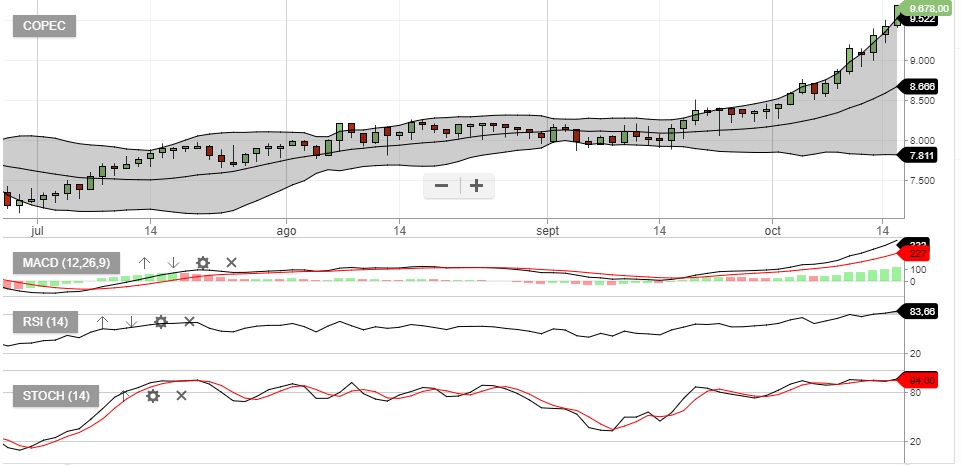Click the RSI (14) label
Image resolution: width=961 pixels, height=465 pixels.
[x=45, y=322]
